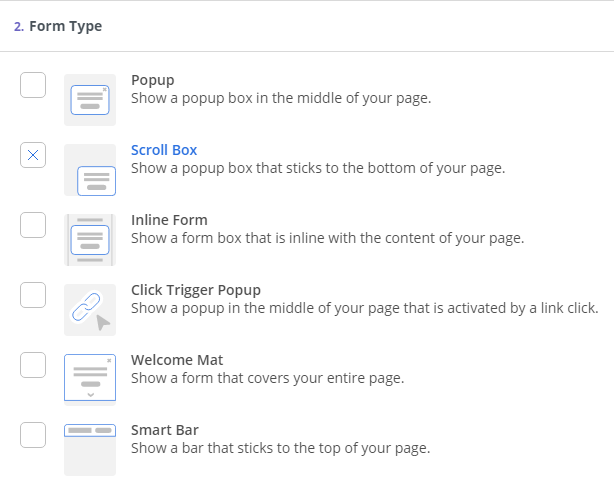The width and height of the screenshot is (614, 492).
Task: Uncheck the Scroll Box checkbox
Action: tap(33, 155)
